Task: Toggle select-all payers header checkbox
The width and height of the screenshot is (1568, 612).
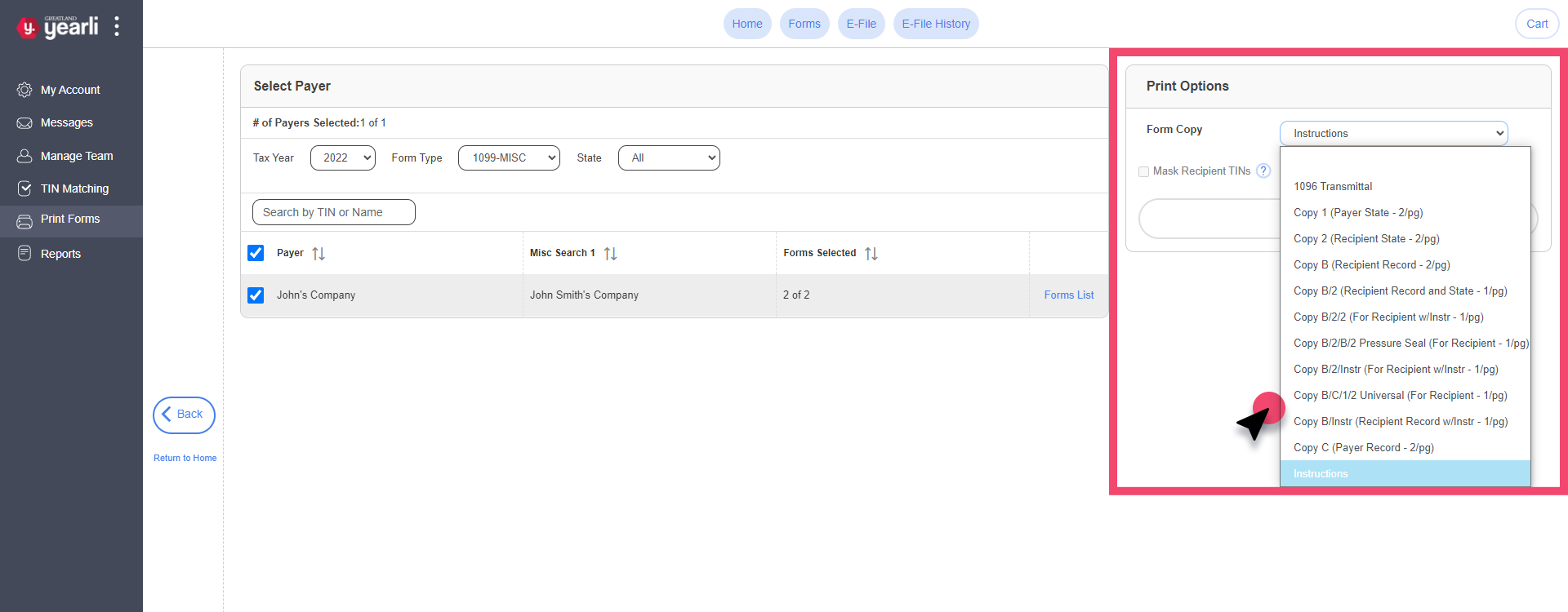Action: pos(256,253)
